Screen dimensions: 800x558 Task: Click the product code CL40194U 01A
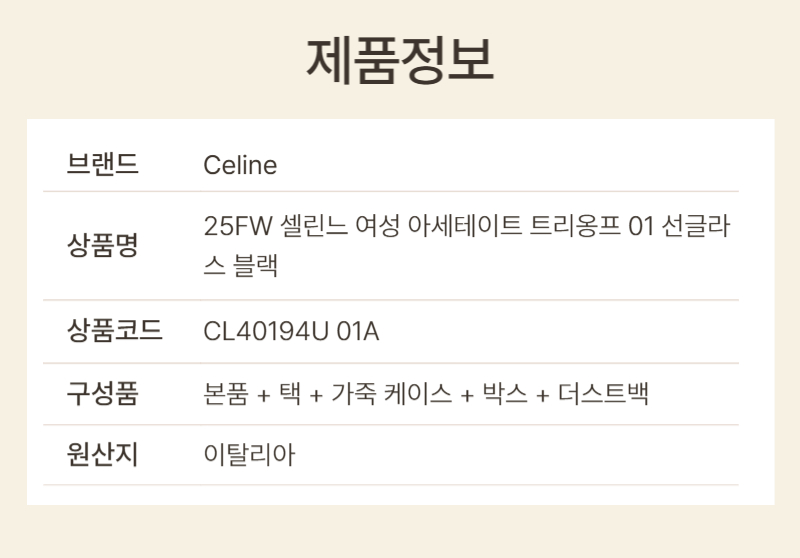tap(291, 331)
